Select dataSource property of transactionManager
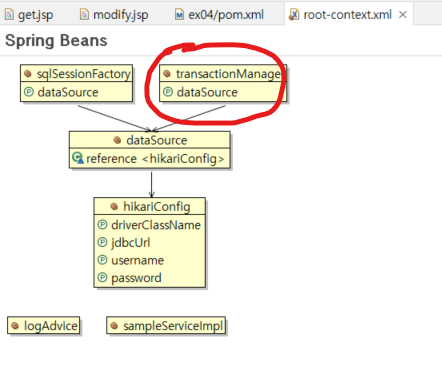Viewport: 442px width, 390px height. click(x=223, y=92)
